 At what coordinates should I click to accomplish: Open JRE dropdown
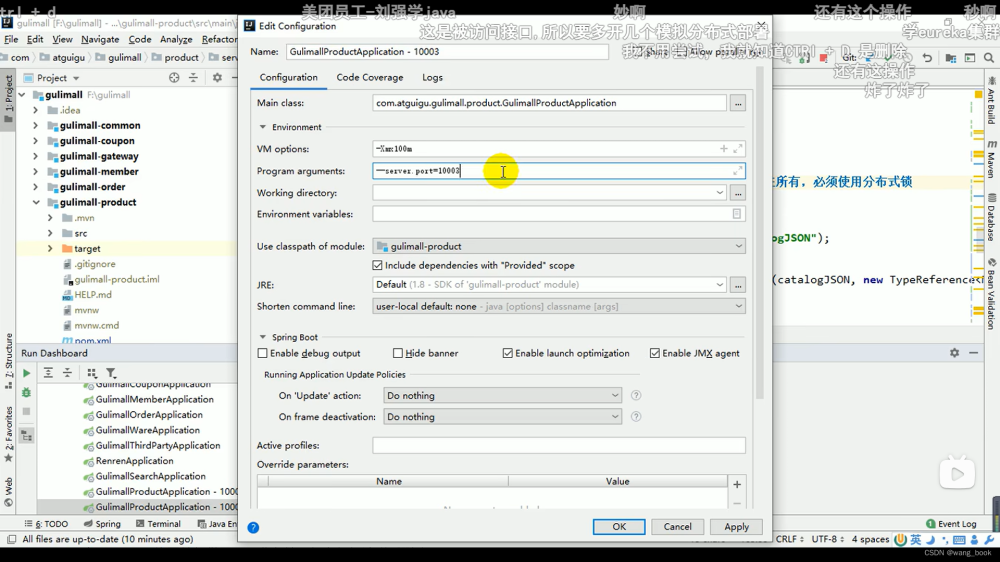719,285
